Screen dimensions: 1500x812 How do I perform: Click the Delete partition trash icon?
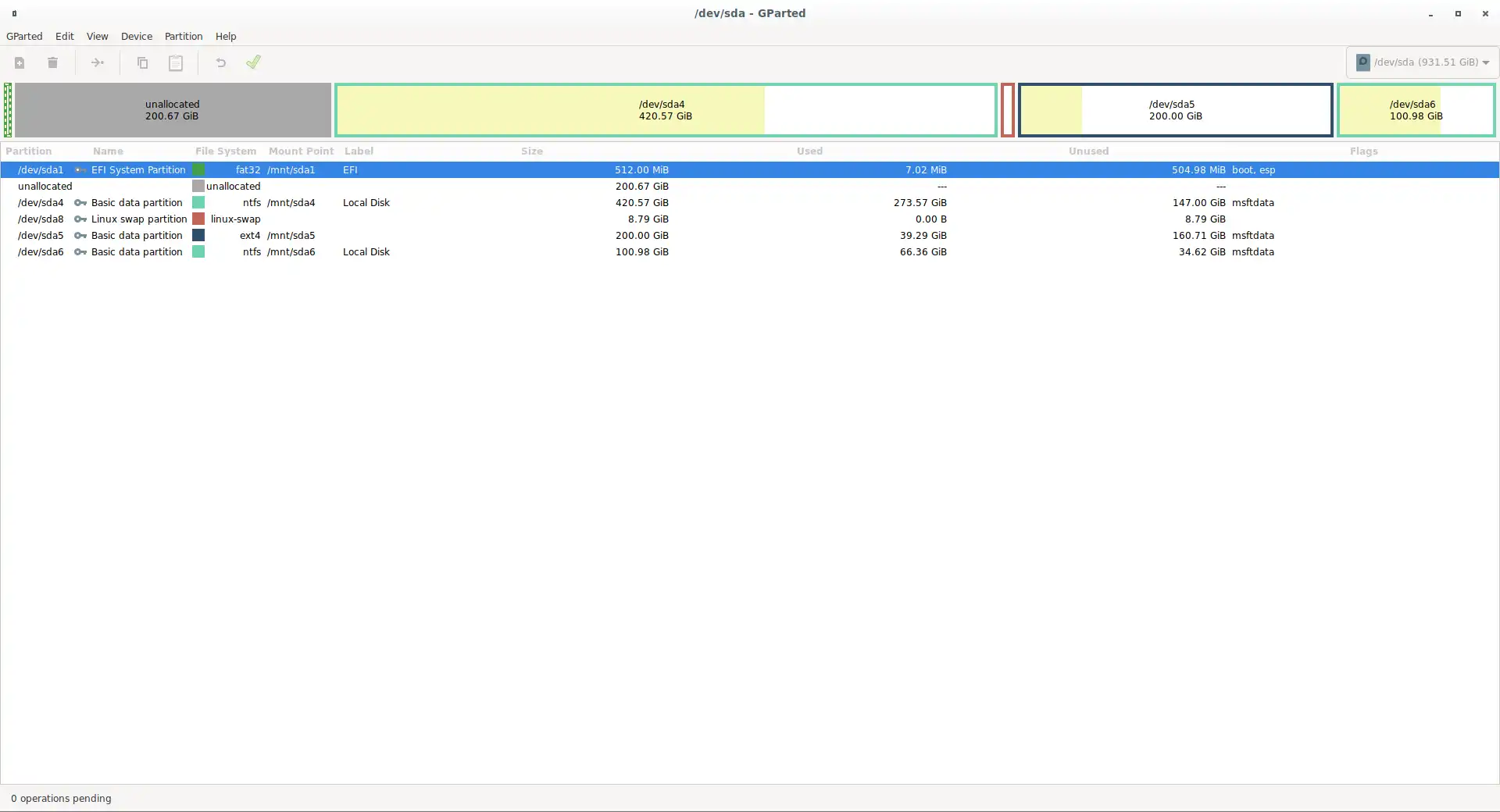(x=52, y=62)
